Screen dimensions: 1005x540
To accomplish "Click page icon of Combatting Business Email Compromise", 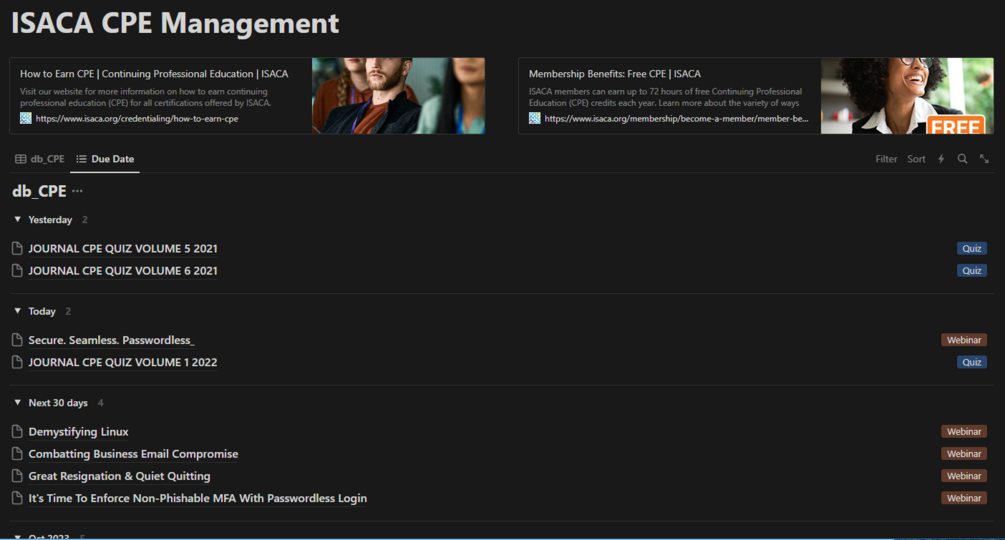I will click(x=17, y=454).
